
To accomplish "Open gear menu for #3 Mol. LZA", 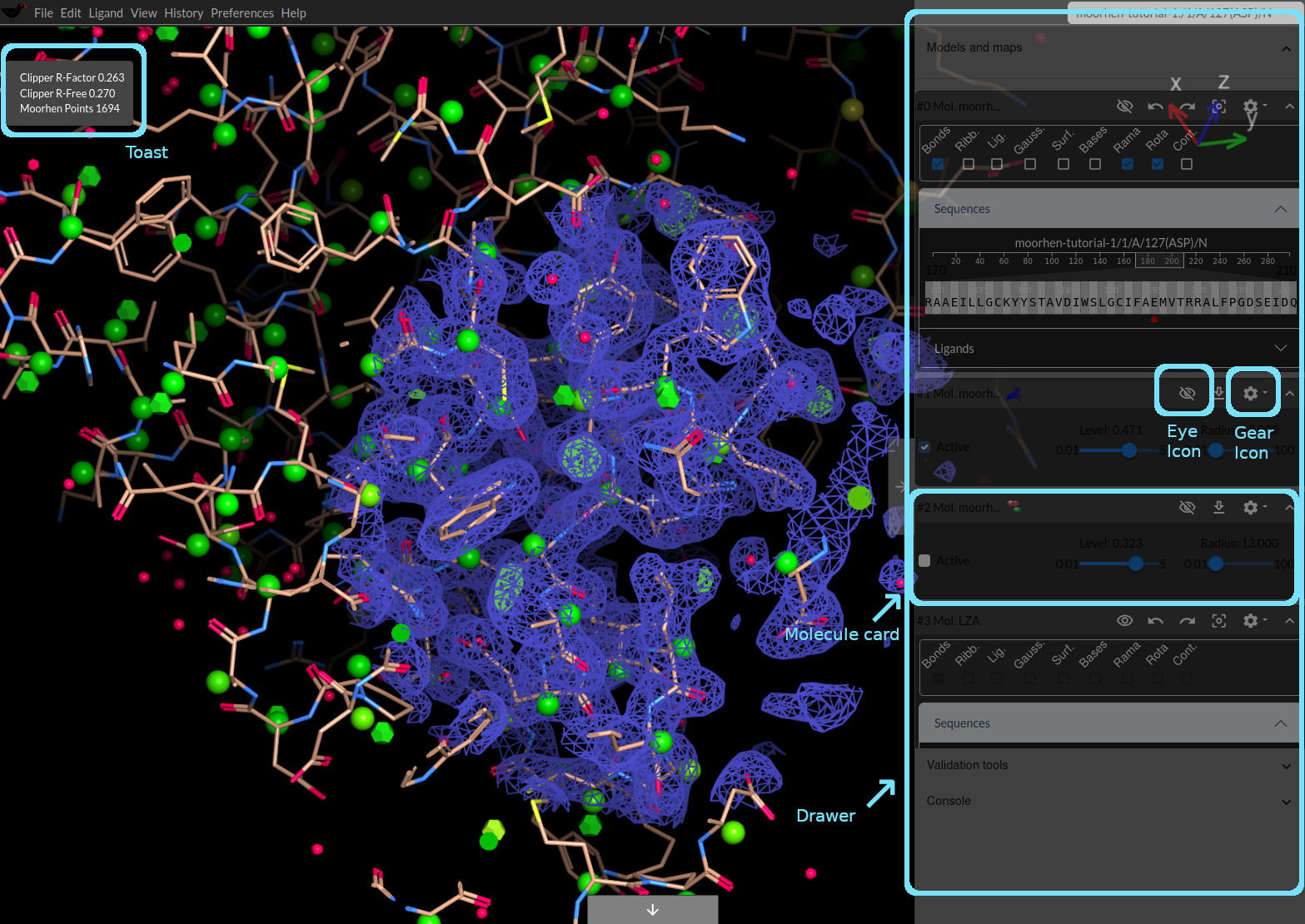I will click(1252, 621).
